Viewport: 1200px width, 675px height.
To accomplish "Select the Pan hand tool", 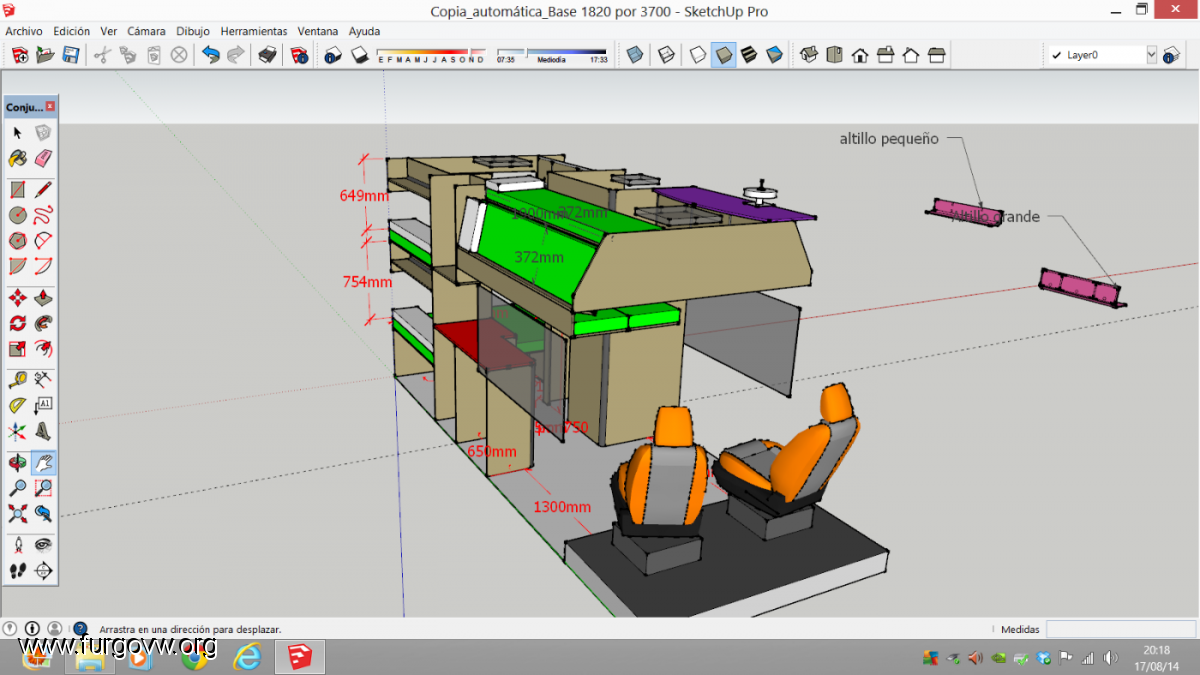I will (x=43, y=462).
